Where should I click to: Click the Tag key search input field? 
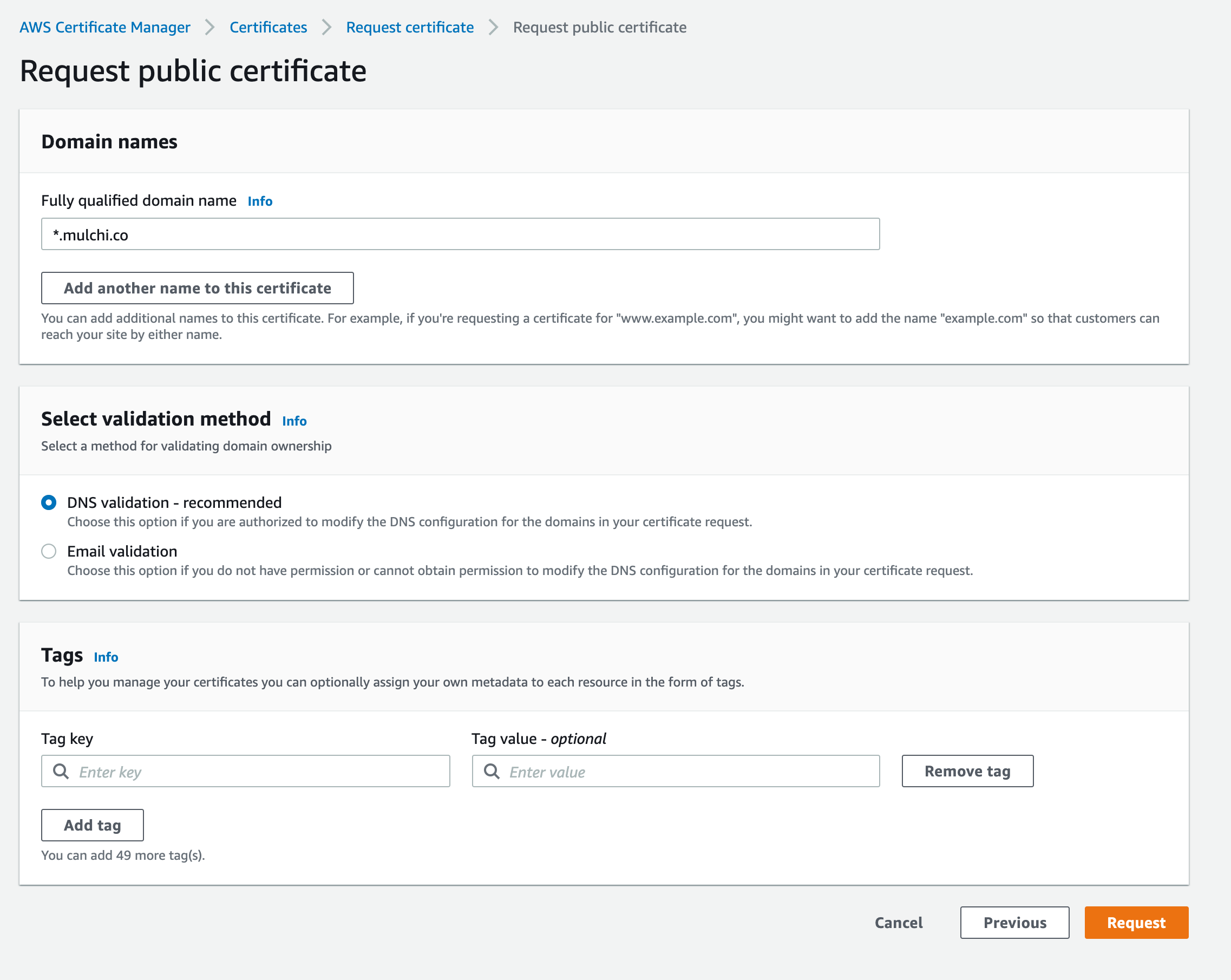[245, 771]
